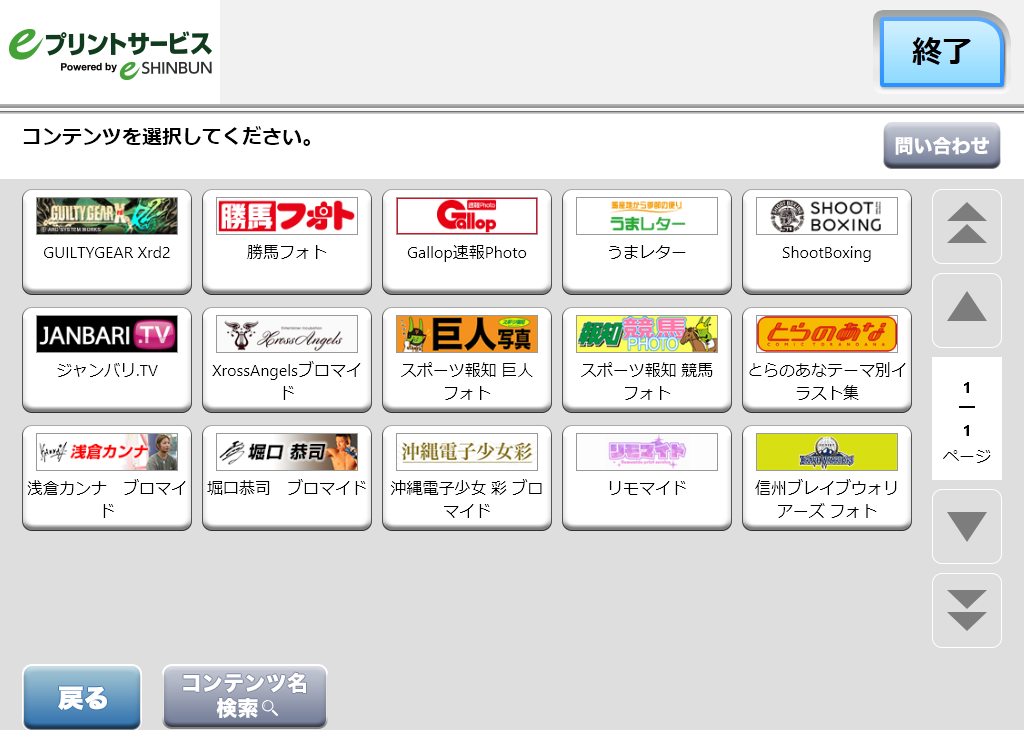The height and width of the screenshot is (730, 1024).
Task: Go back with the 戻る button
Action: [82, 697]
